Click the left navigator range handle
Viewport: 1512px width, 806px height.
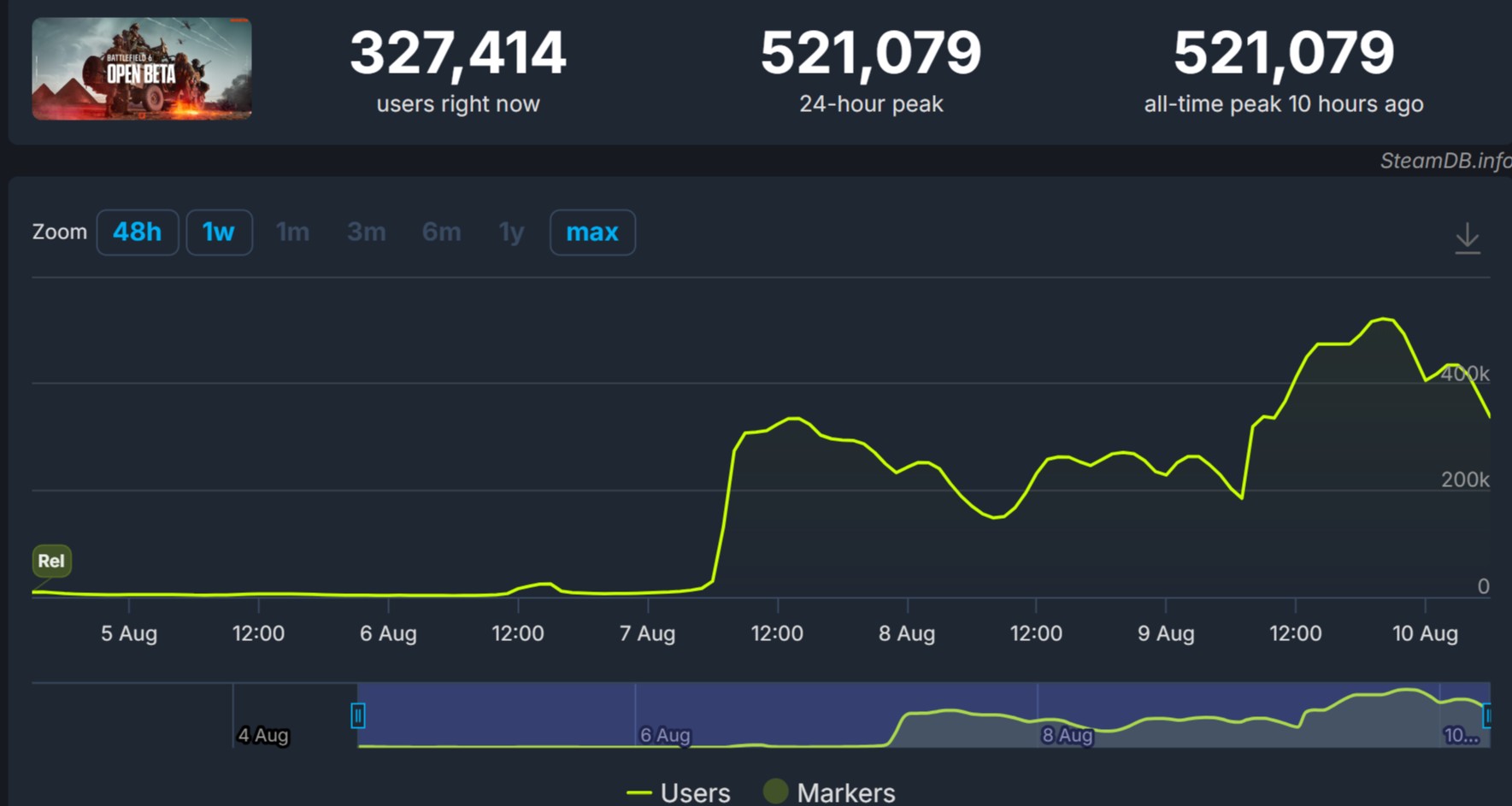[x=358, y=715]
